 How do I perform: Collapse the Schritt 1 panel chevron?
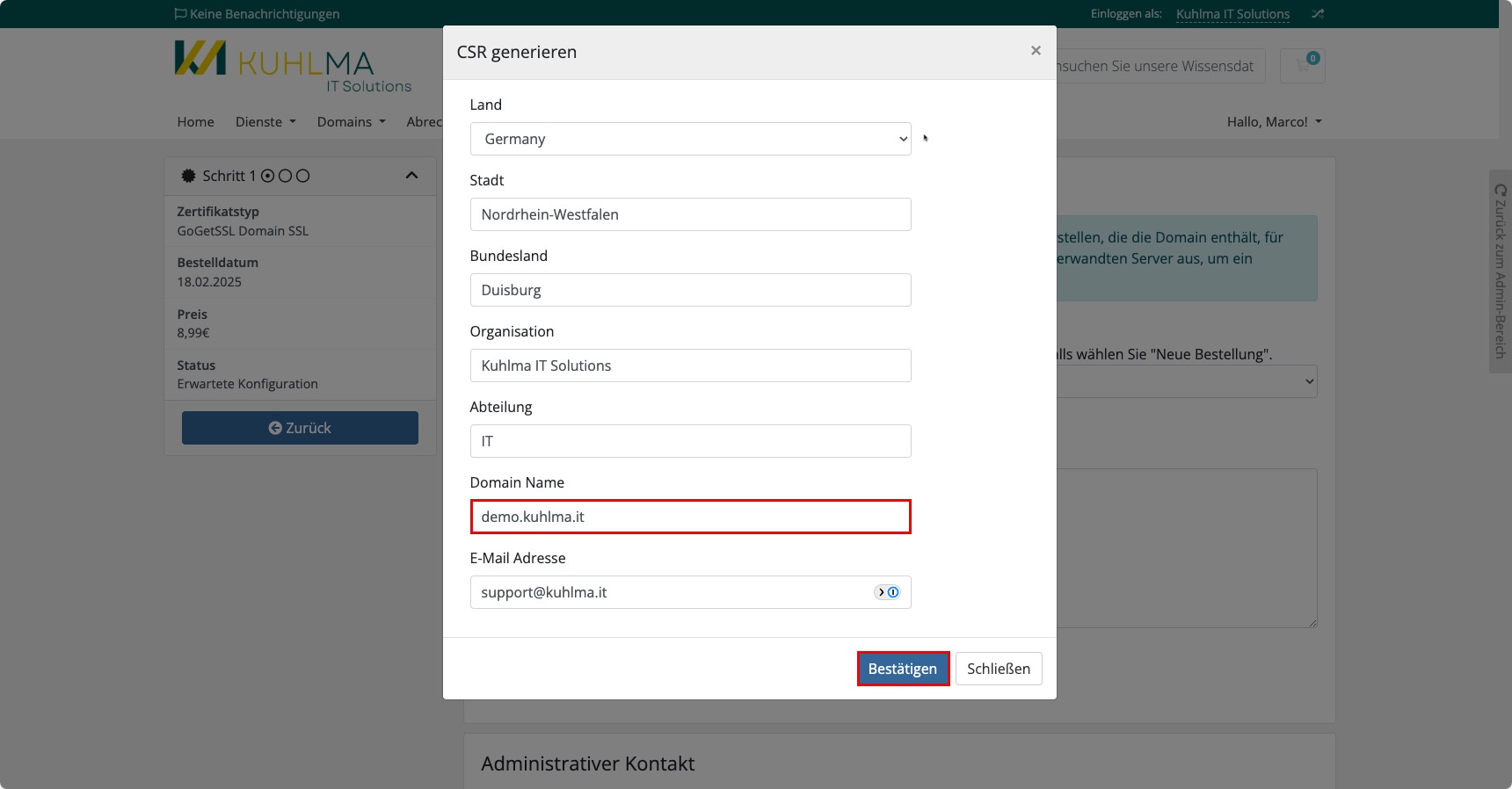pyautogui.click(x=411, y=176)
